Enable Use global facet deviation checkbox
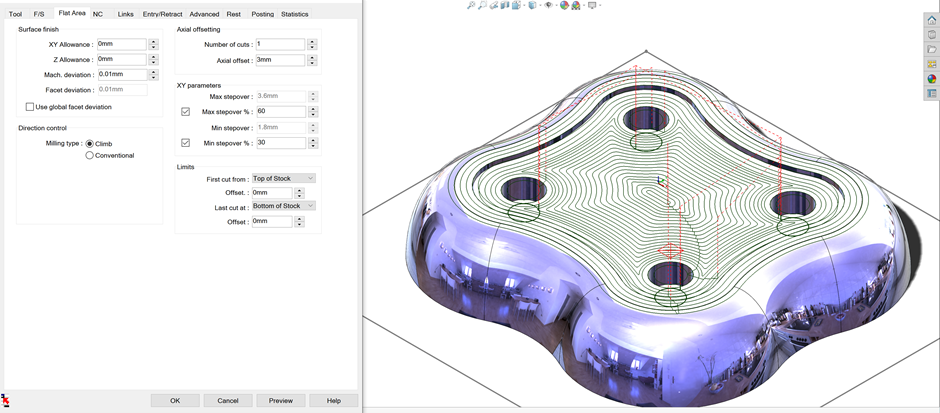The height and width of the screenshot is (413, 940). [x=30, y=107]
